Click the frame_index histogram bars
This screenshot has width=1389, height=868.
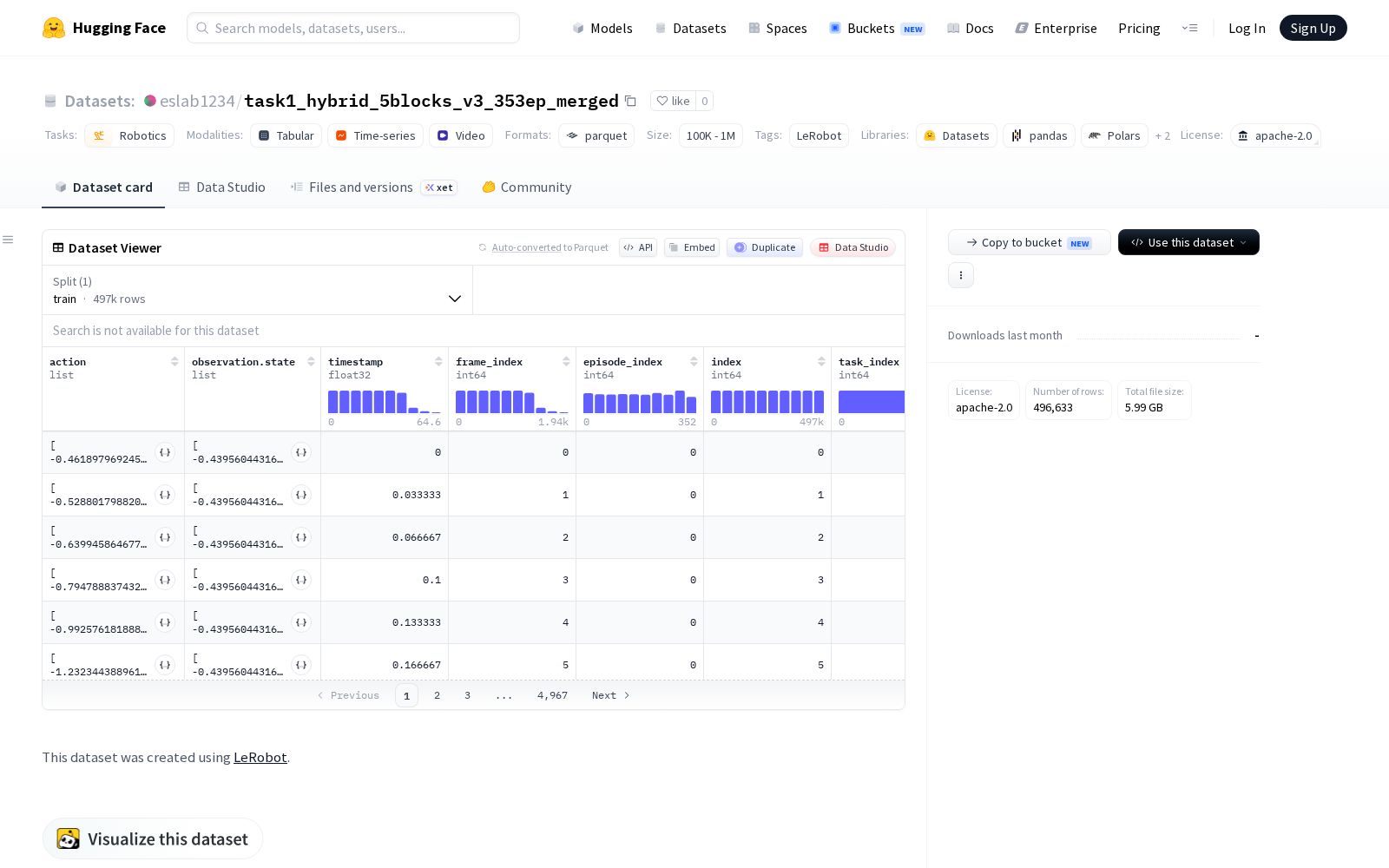tap(512, 401)
